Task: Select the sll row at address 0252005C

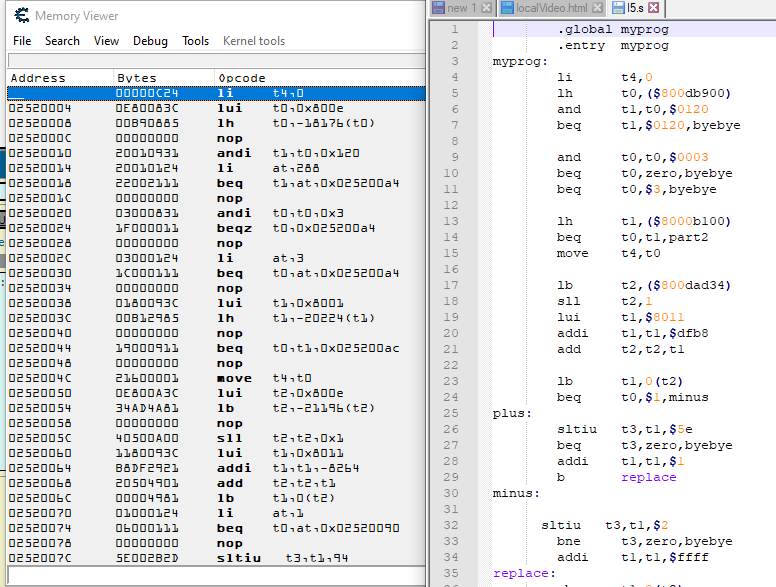Action: (x=216, y=438)
